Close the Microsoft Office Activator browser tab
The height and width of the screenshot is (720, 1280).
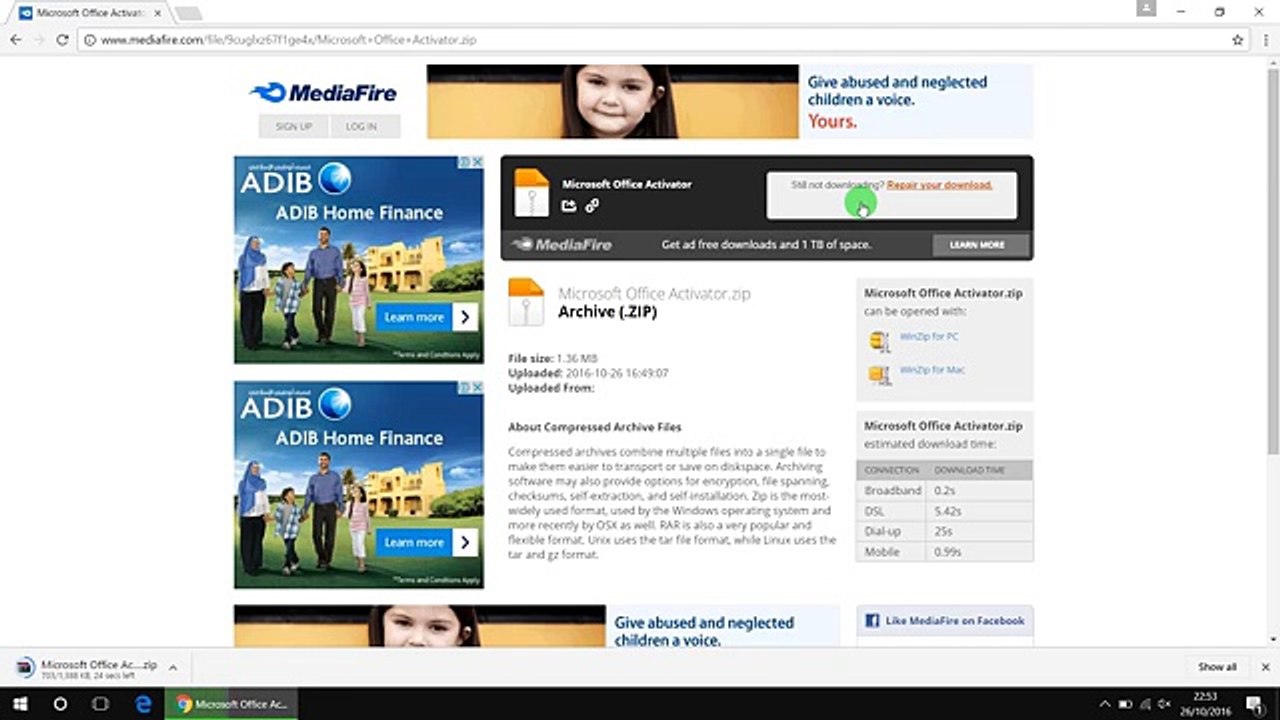point(157,13)
